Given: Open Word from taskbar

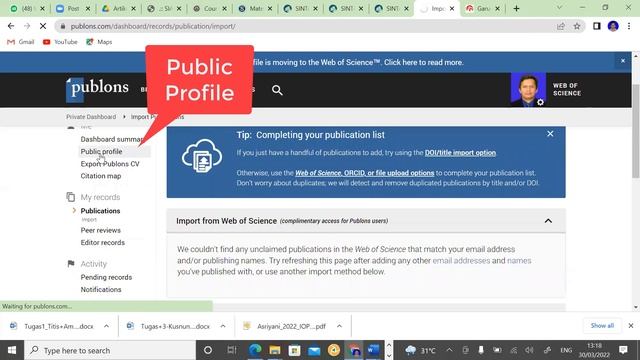Looking at the screenshot, I should coord(373,350).
